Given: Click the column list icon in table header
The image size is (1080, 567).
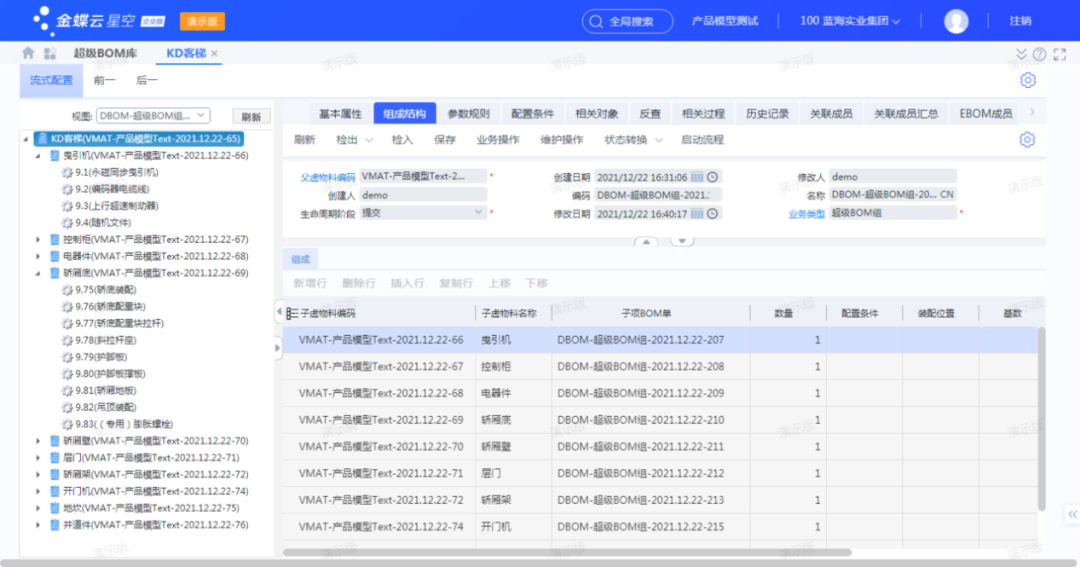Looking at the screenshot, I should (292, 313).
